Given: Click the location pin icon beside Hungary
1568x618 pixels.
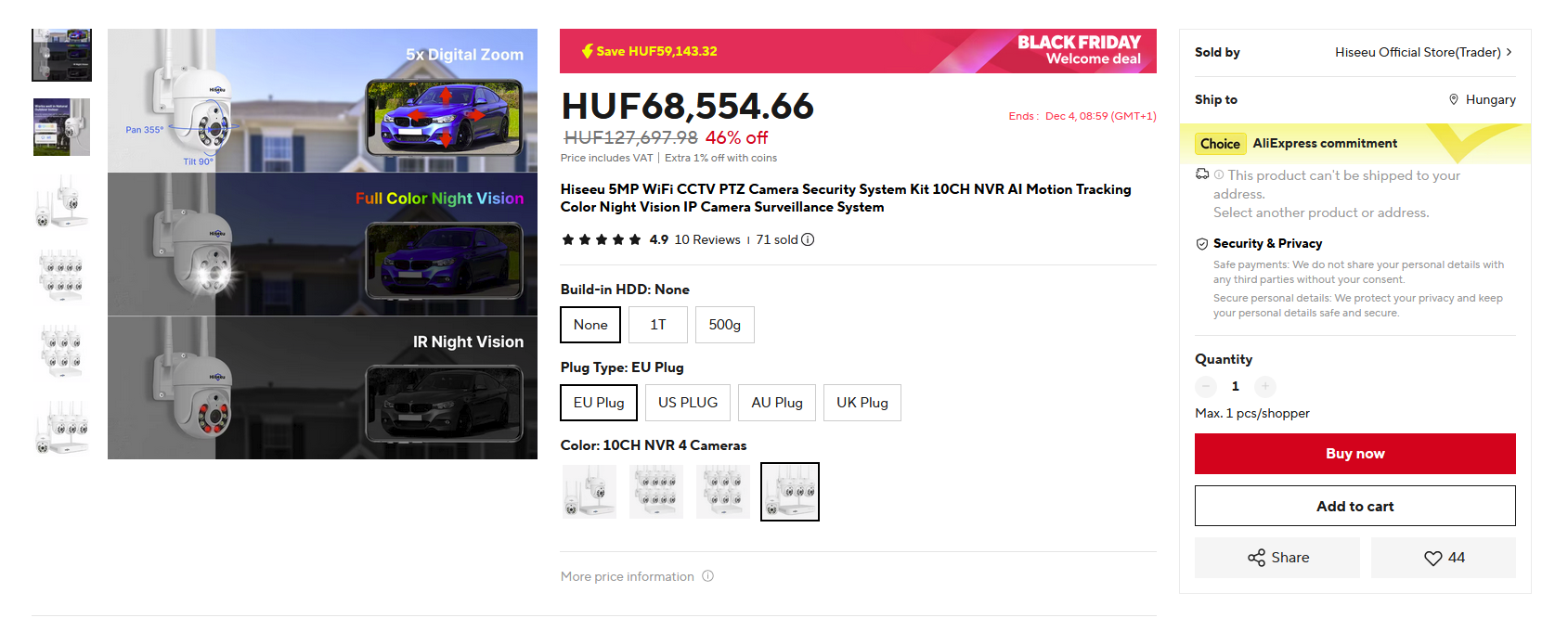Looking at the screenshot, I should coord(1454,99).
